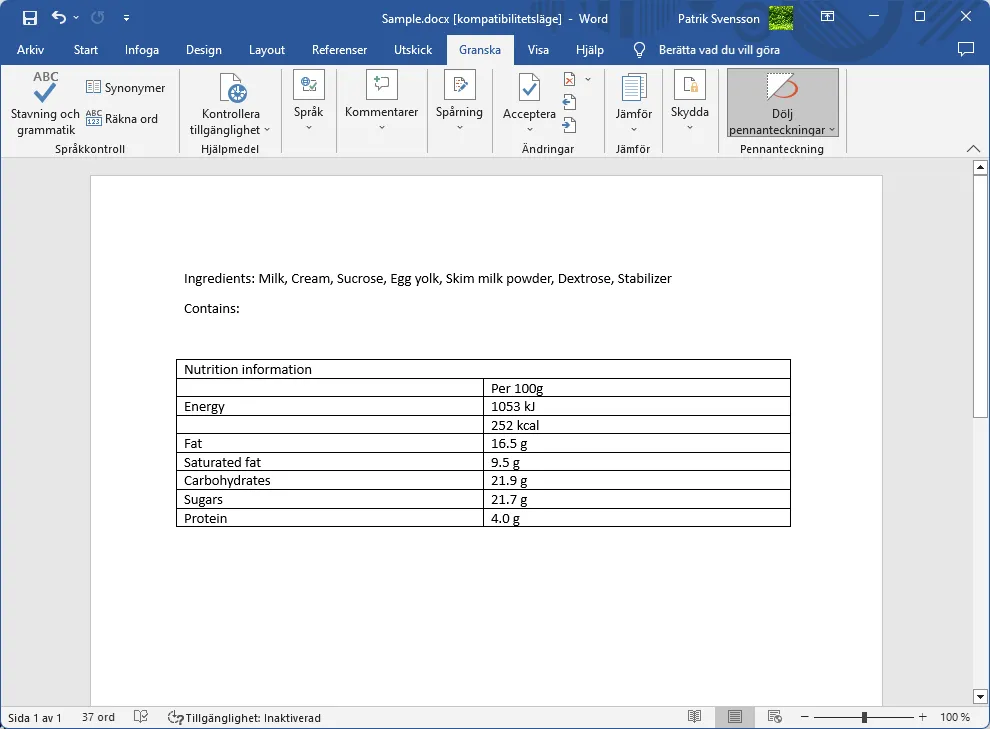Click the user profile picture
The width and height of the screenshot is (990, 729).
click(781, 18)
